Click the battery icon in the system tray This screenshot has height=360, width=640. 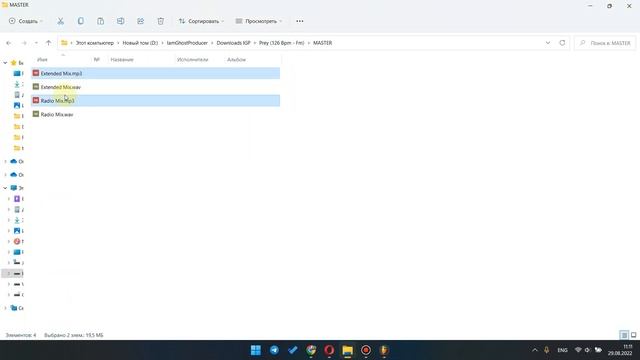click(598, 350)
